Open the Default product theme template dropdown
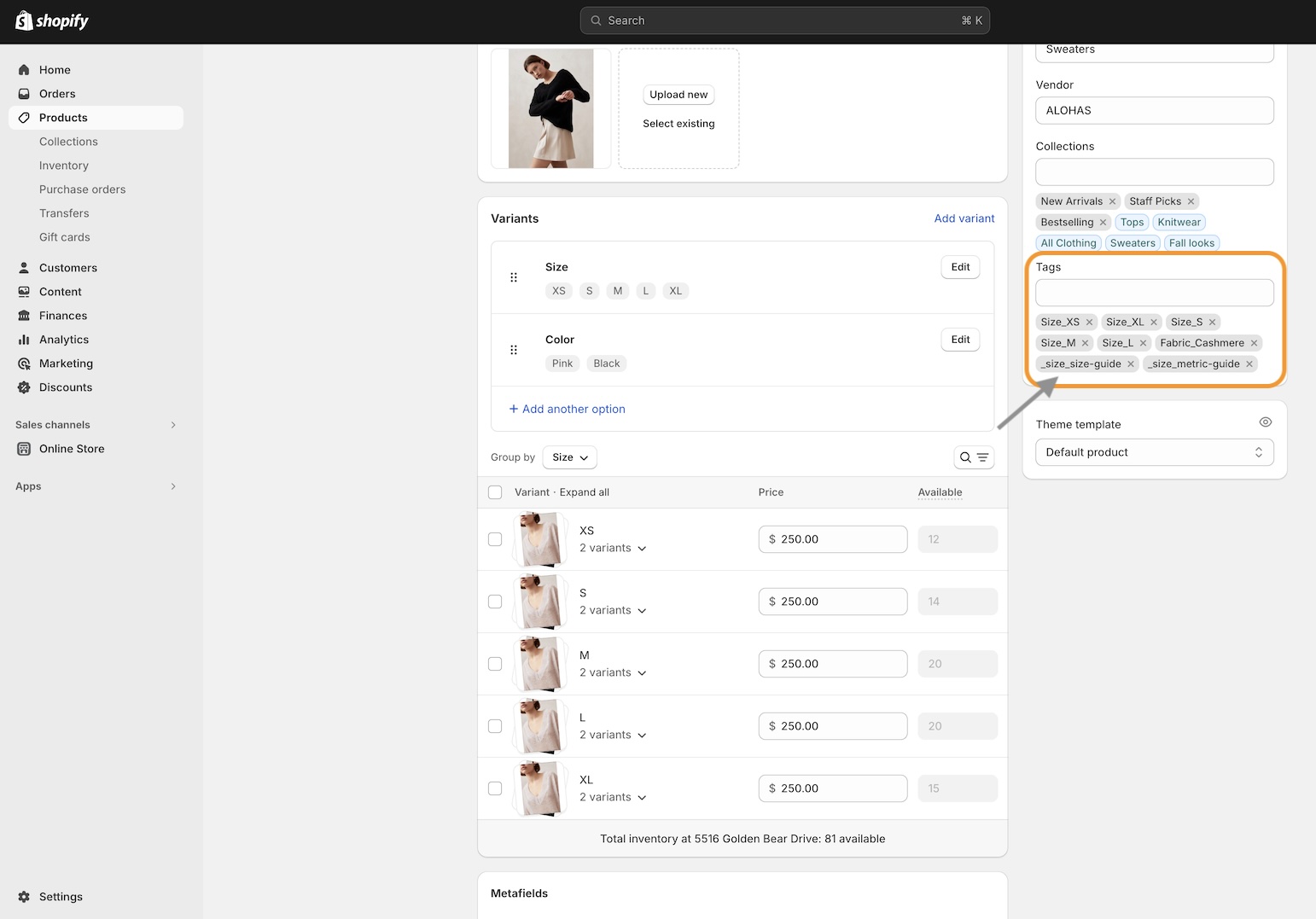The width and height of the screenshot is (1316, 919). (1154, 452)
